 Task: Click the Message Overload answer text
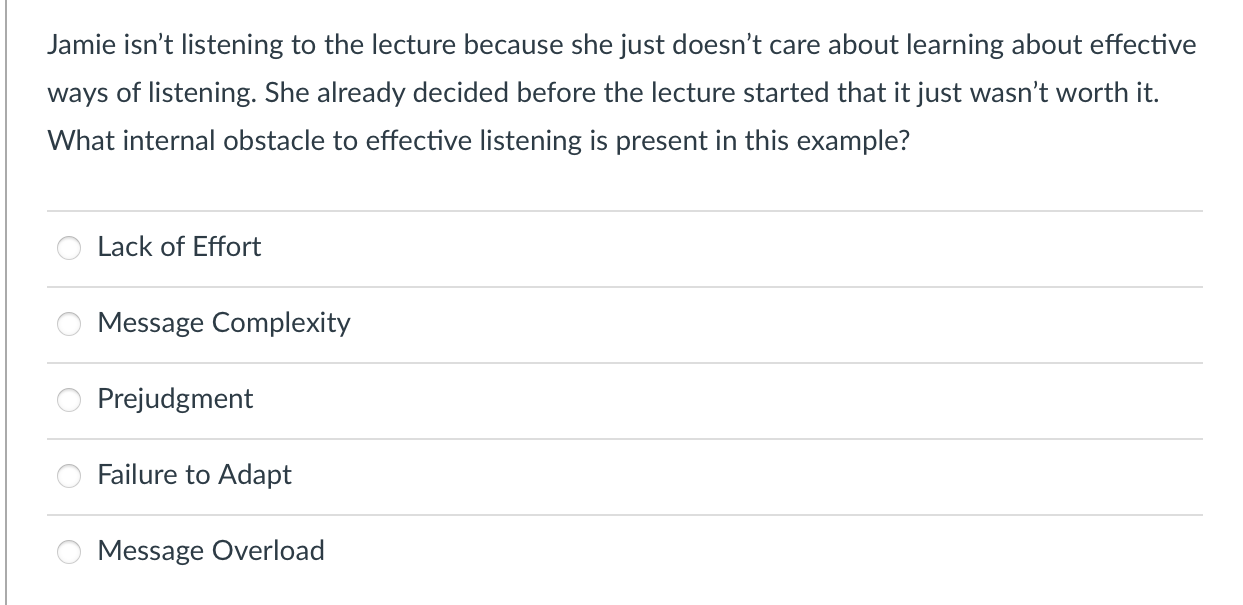pyautogui.click(x=211, y=551)
